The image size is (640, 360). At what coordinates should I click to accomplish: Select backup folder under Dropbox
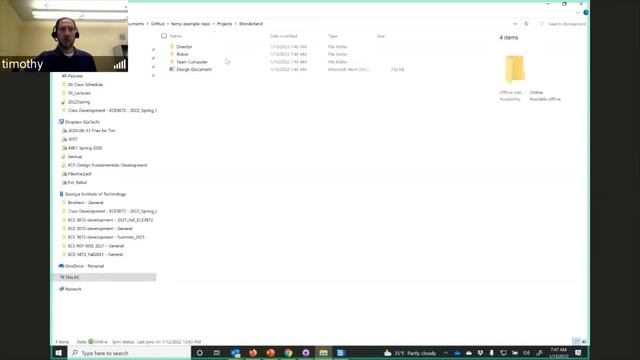point(75,157)
